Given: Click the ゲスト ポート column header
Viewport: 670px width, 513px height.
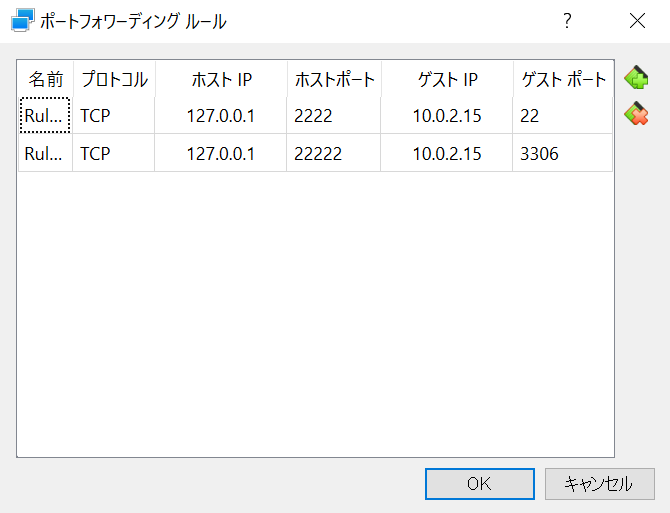Looking at the screenshot, I should pos(563,79).
